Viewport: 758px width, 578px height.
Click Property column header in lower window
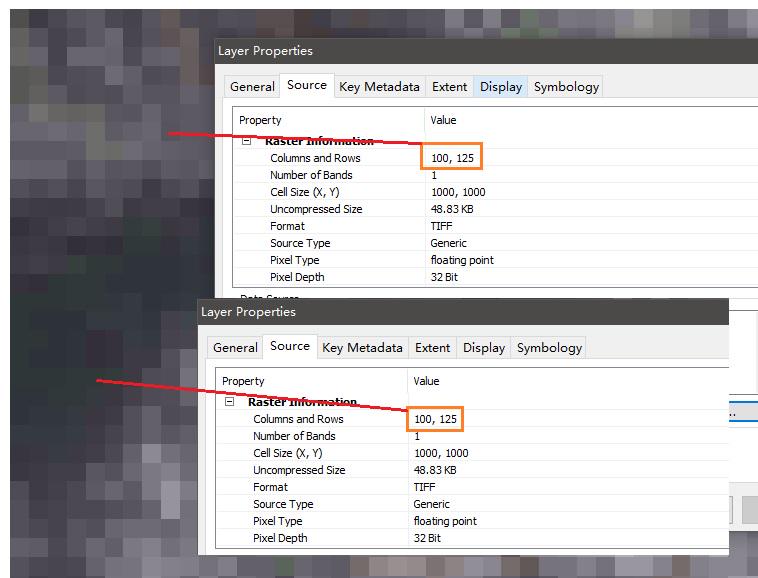click(x=312, y=381)
